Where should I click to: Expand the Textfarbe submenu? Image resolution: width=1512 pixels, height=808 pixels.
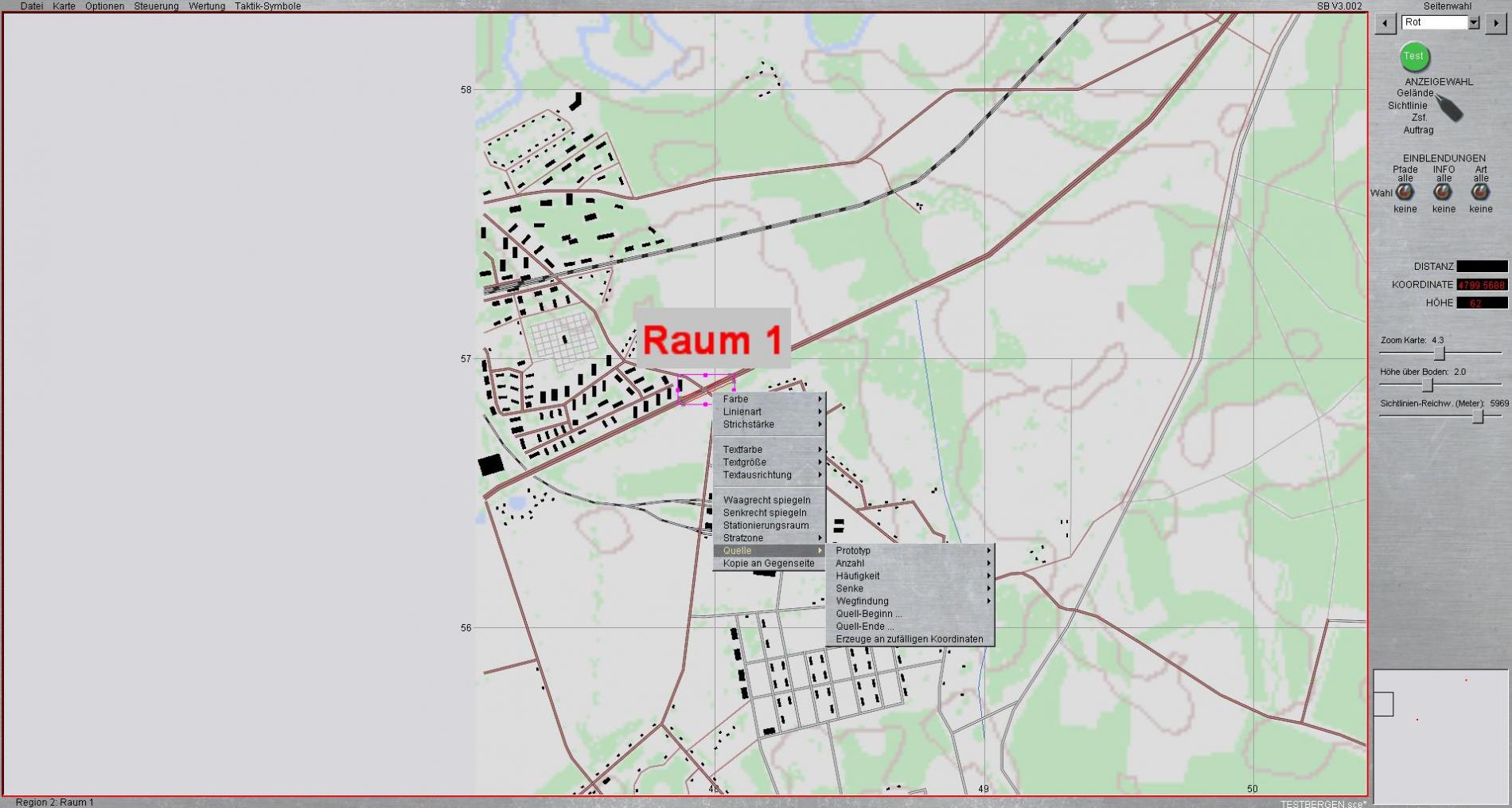pos(770,450)
